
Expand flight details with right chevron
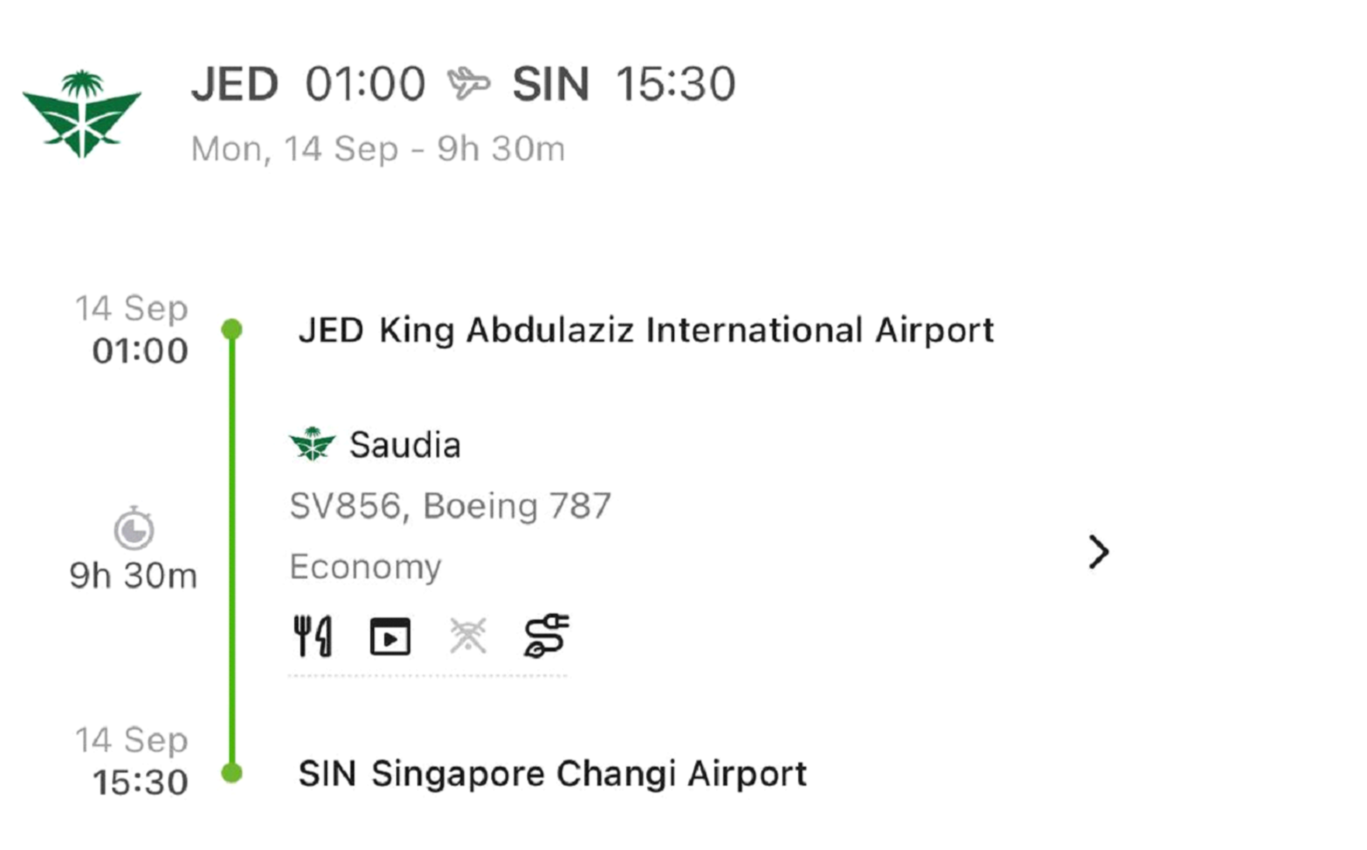[1098, 552]
